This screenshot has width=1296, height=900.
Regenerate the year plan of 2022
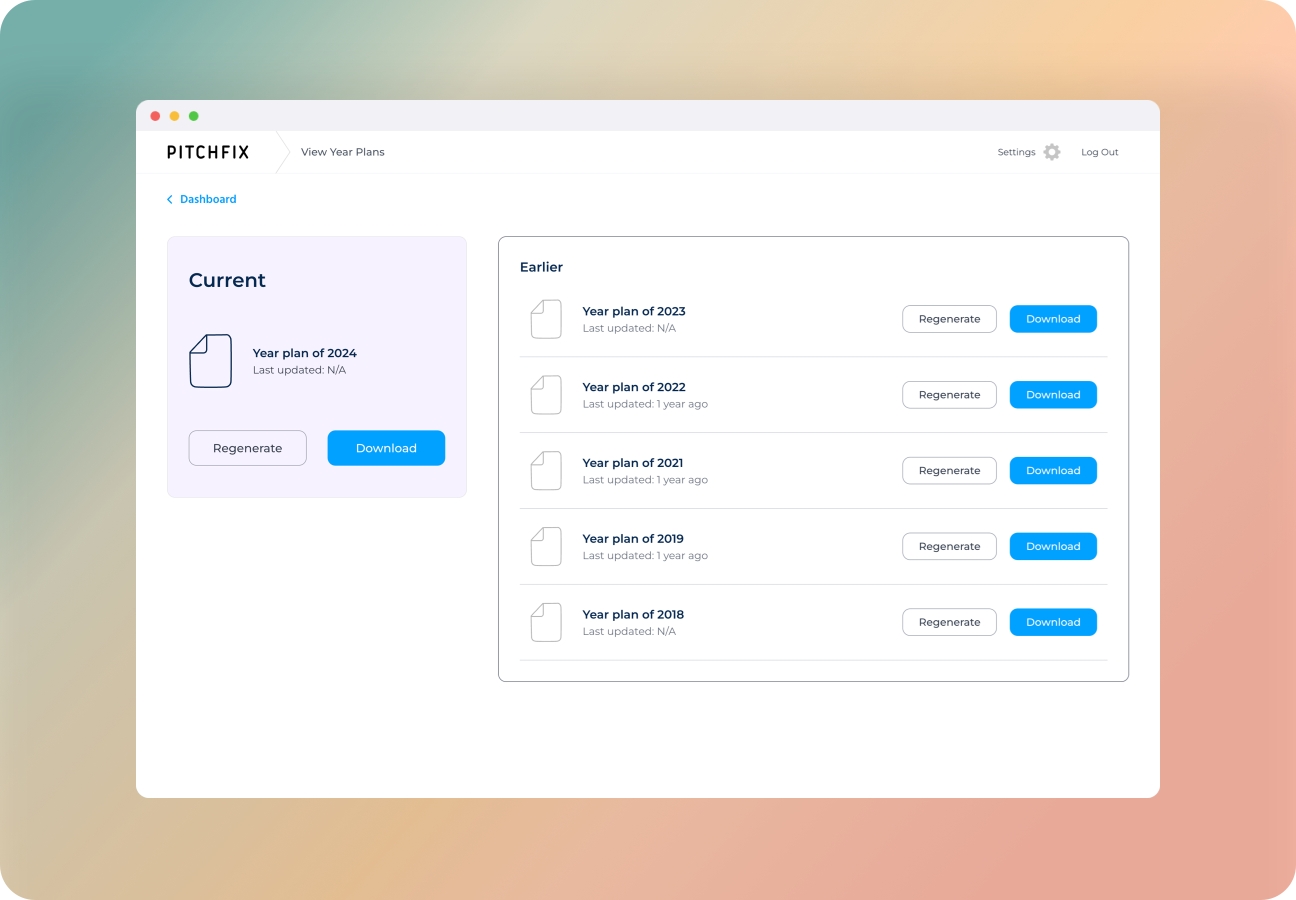(949, 395)
